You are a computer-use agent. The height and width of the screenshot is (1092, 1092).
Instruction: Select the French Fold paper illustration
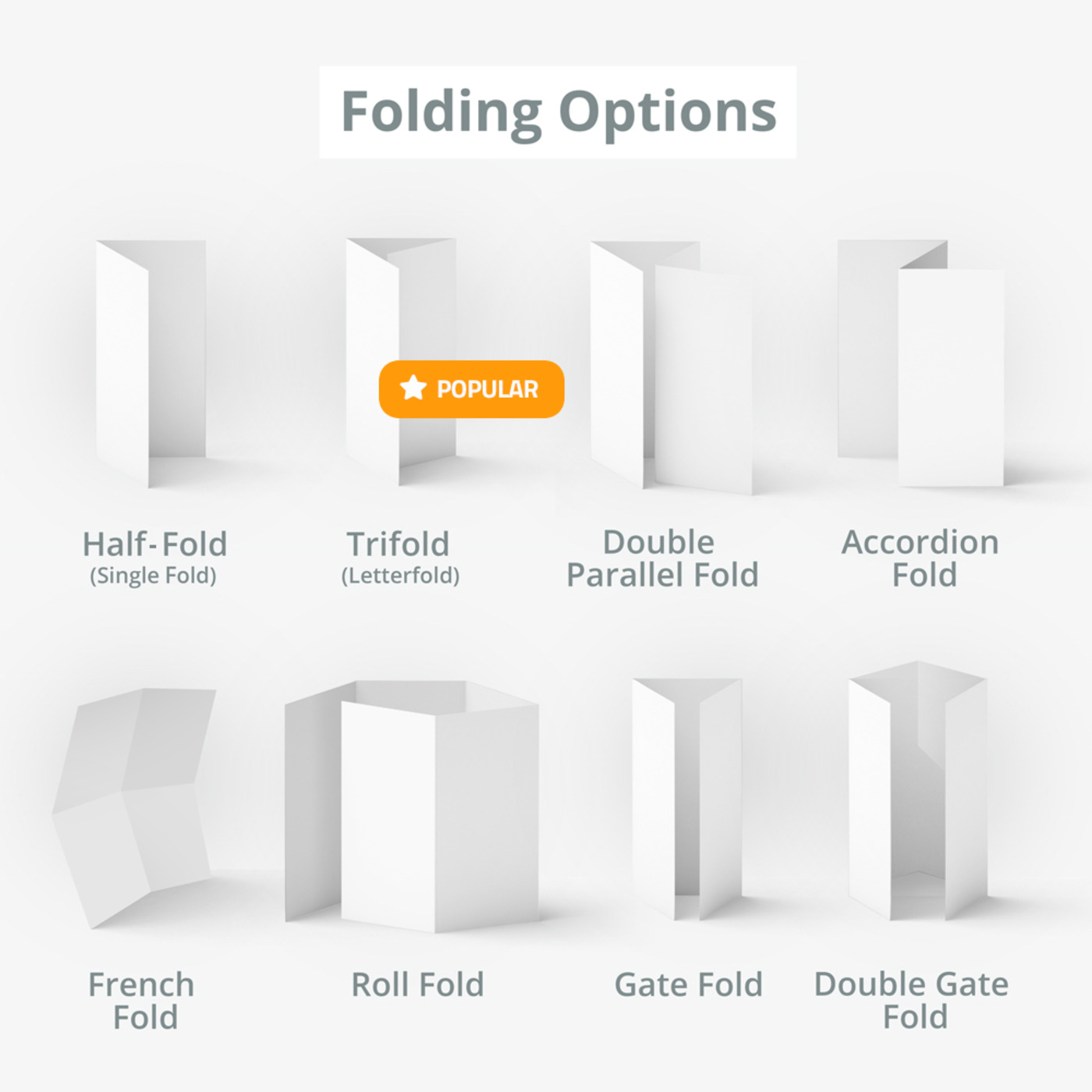tap(135, 807)
